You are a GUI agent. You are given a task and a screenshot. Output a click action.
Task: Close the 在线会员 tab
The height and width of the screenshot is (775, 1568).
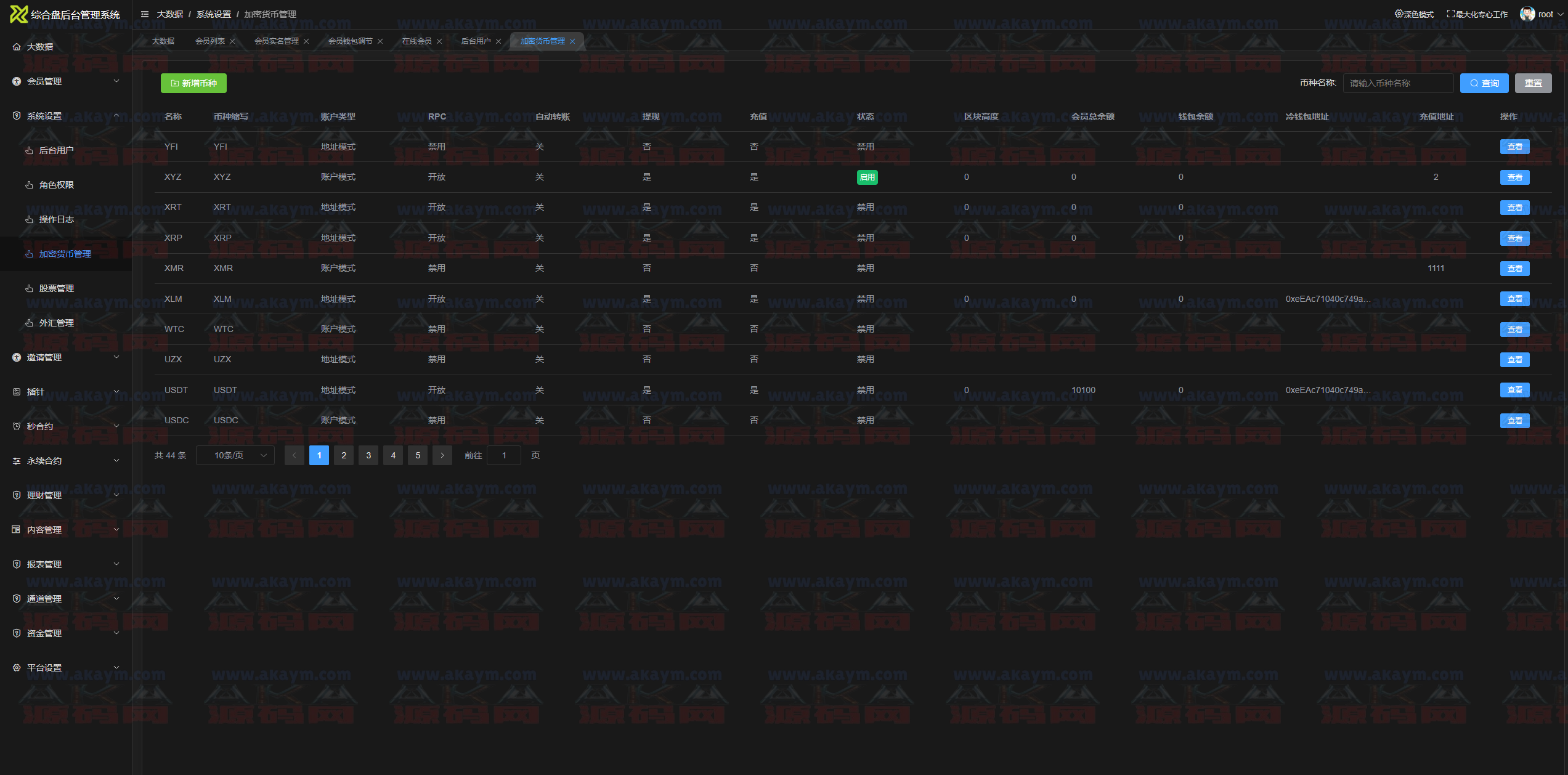439,41
